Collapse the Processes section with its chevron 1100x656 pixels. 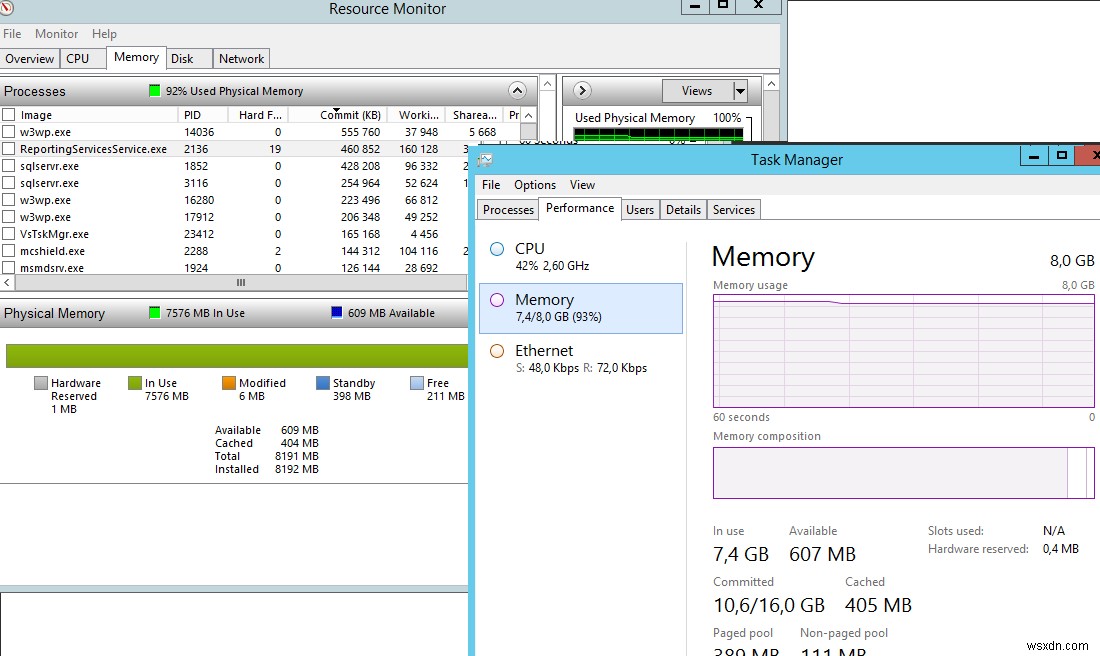point(518,90)
